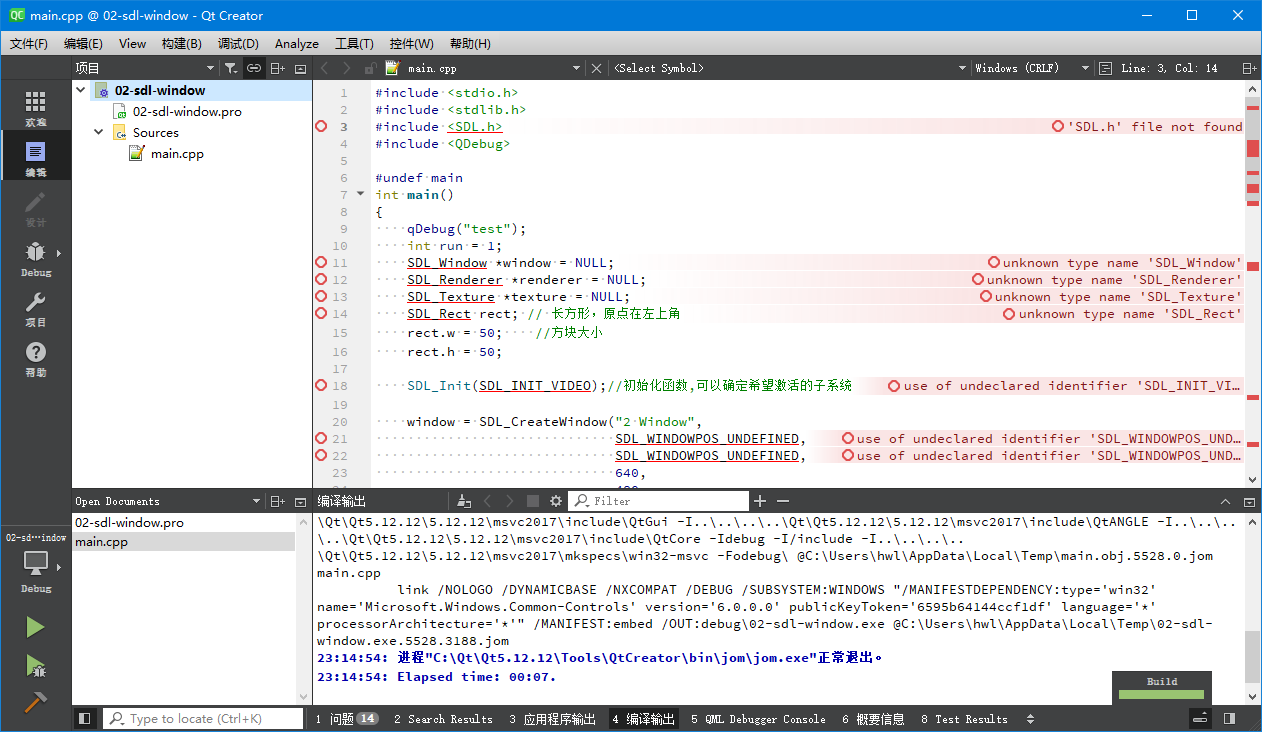
Task: Open the 工具(T) menu
Action: pyautogui.click(x=354, y=44)
